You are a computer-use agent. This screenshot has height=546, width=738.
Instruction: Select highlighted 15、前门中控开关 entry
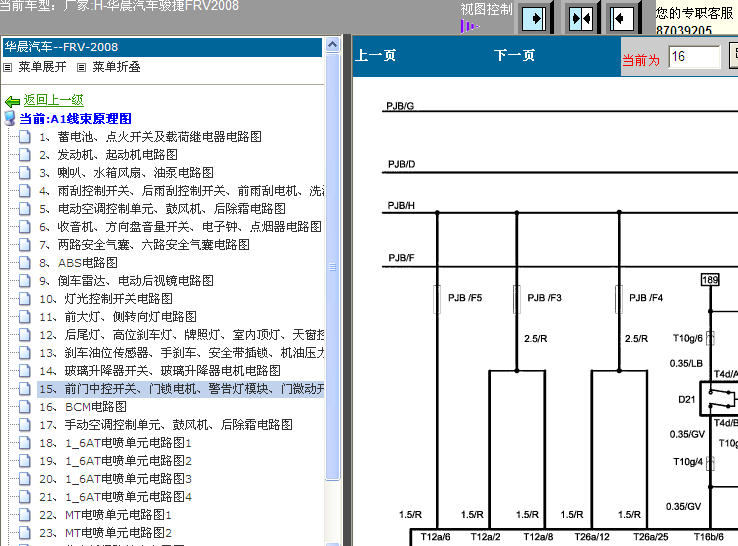(181, 389)
